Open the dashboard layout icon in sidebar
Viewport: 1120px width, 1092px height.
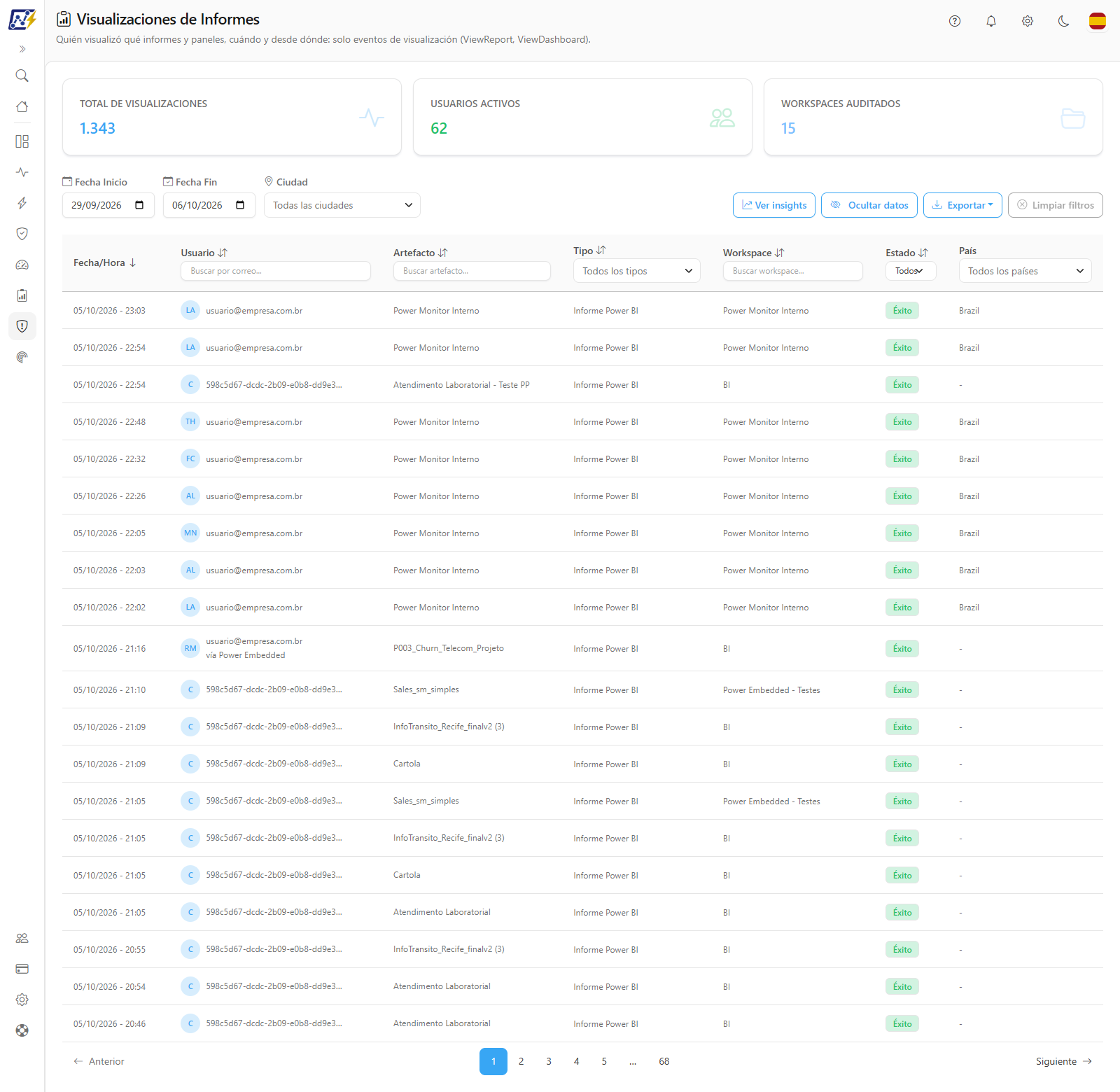click(22, 141)
